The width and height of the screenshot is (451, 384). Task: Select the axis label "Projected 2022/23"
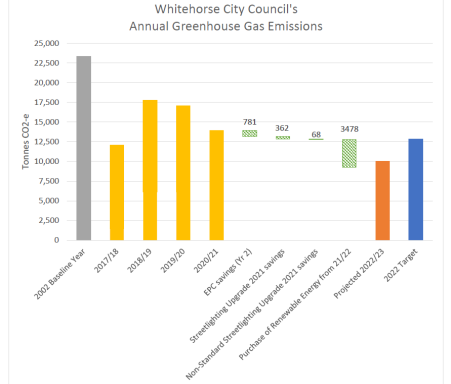(x=359, y=274)
